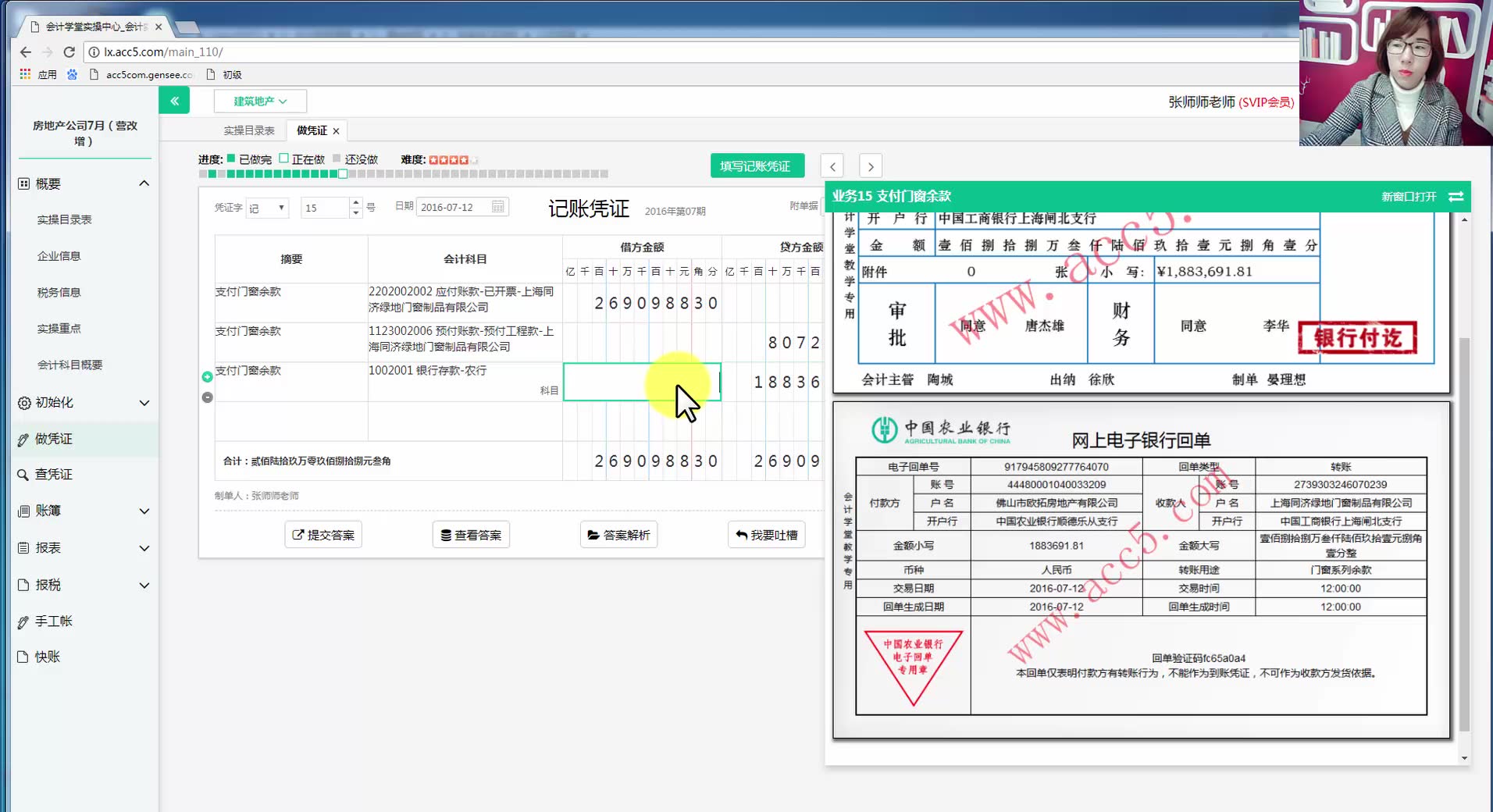
Task: Click the 网上电子银行回单 receipt image
Action: [x=1142, y=570]
